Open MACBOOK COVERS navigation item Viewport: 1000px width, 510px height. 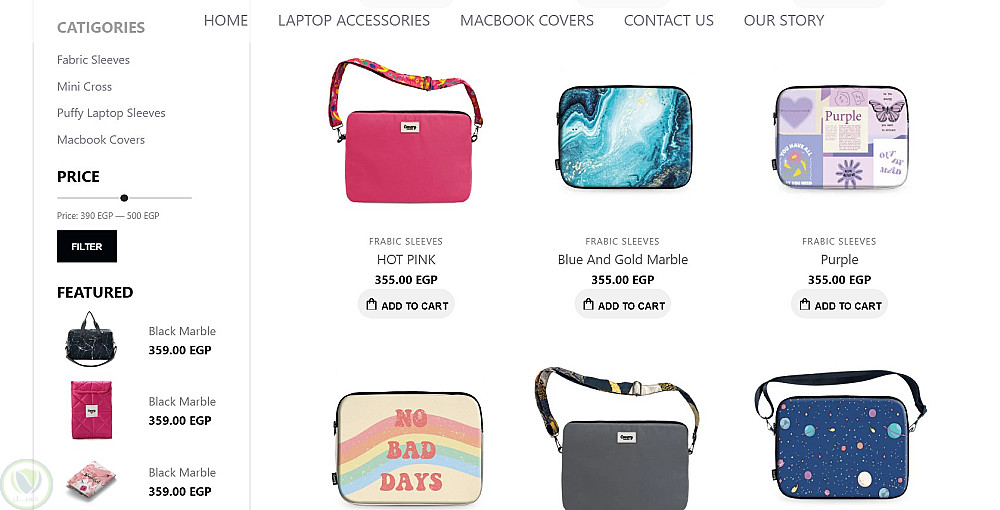point(527,20)
